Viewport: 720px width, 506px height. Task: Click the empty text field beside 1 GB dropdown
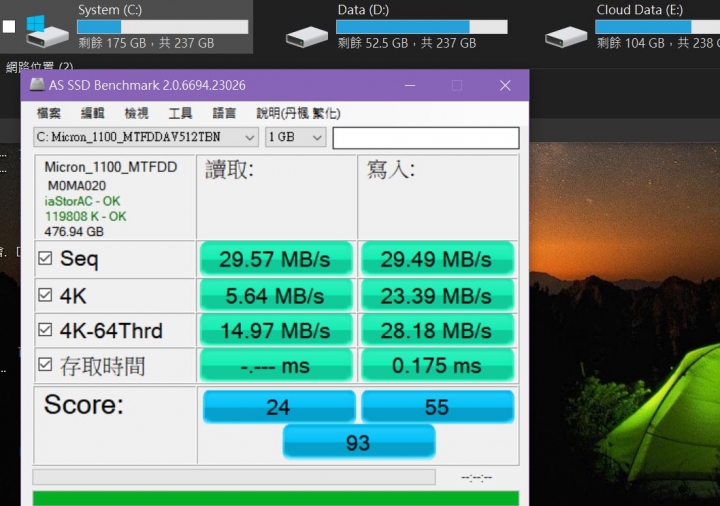point(426,138)
